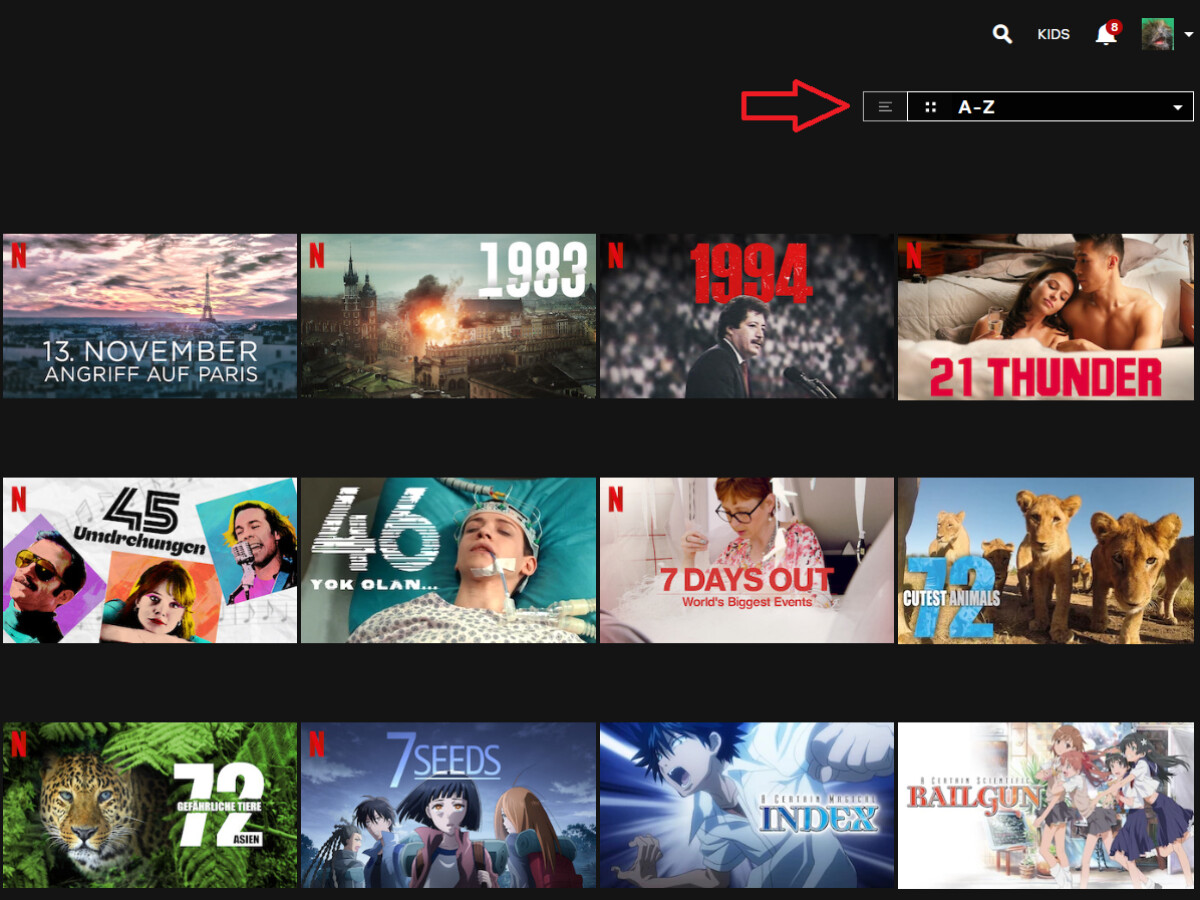Click the search magnifier icon
The height and width of the screenshot is (900, 1200).
coord(1002,34)
